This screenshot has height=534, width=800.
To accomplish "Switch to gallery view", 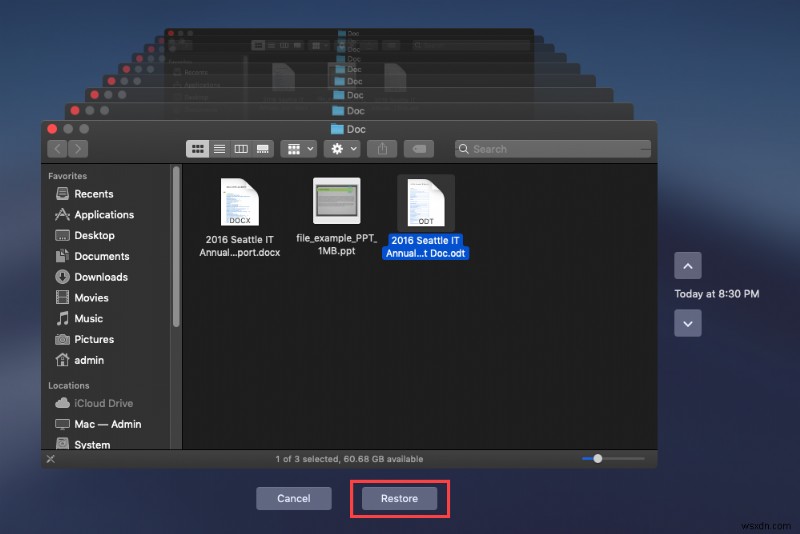I will pyautogui.click(x=263, y=149).
